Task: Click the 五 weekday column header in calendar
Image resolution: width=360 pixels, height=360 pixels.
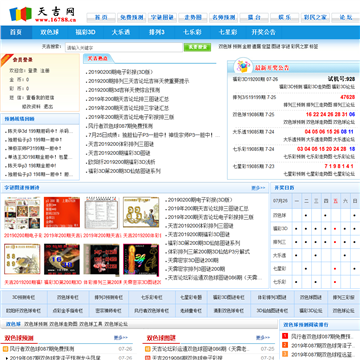Action: point(335,201)
